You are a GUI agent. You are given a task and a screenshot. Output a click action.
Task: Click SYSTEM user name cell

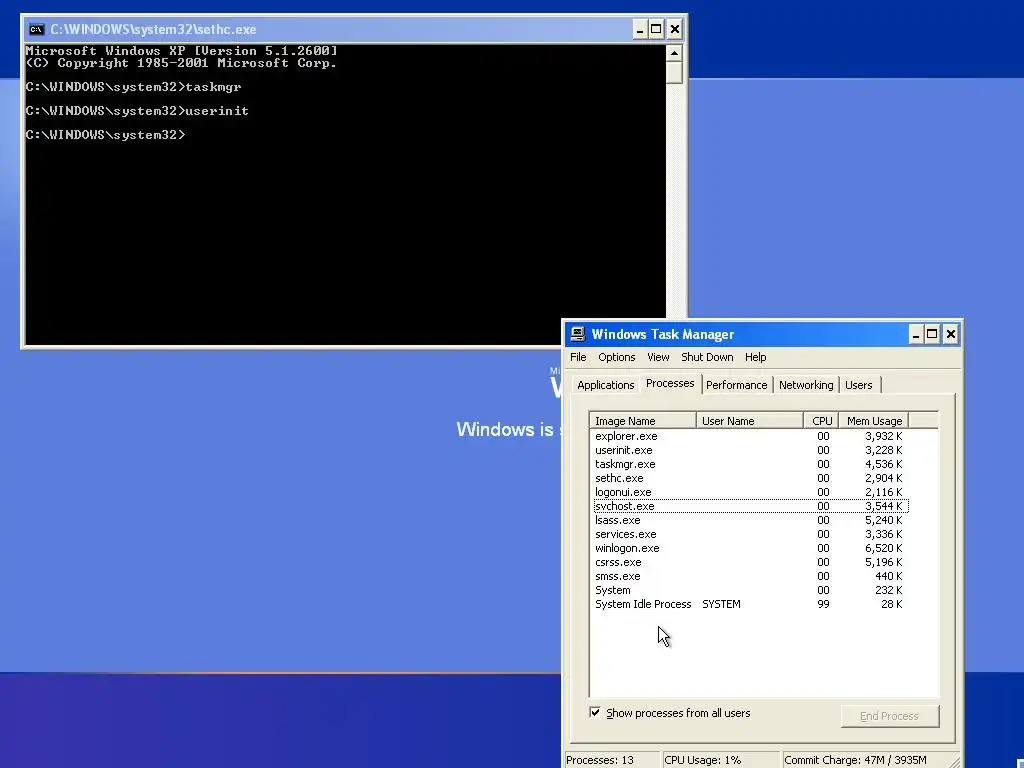(x=721, y=605)
